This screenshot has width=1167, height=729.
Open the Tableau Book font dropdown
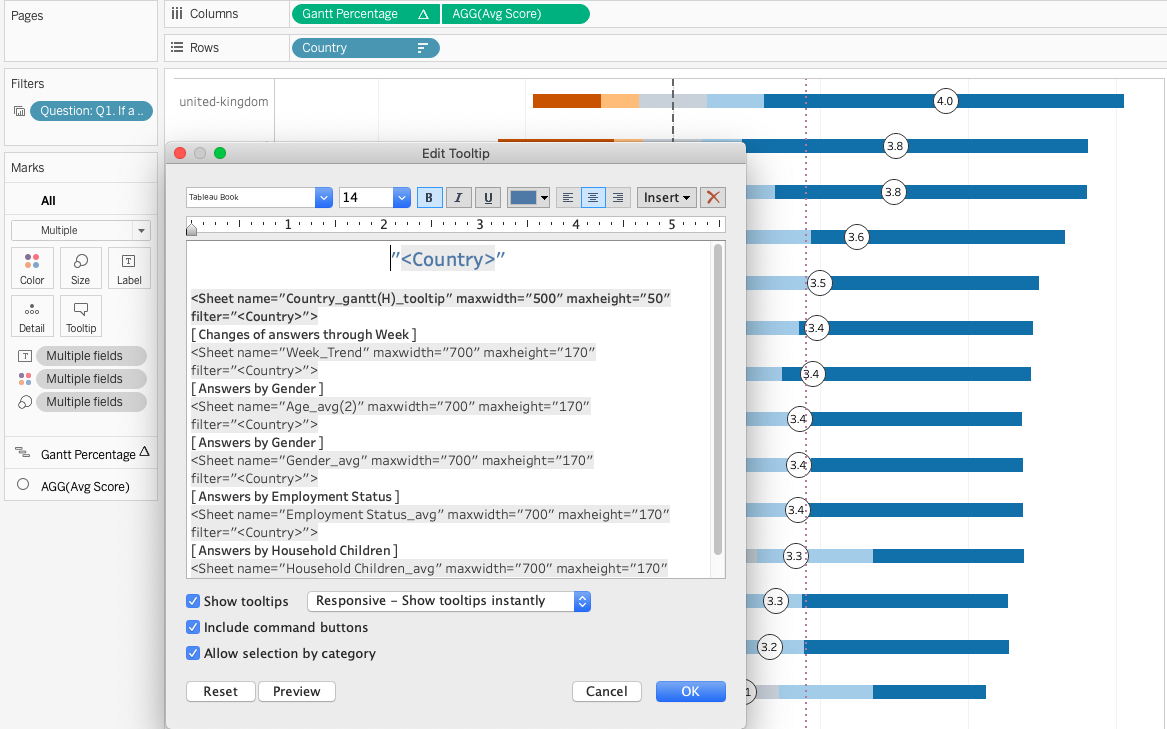(x=323, y=198)
